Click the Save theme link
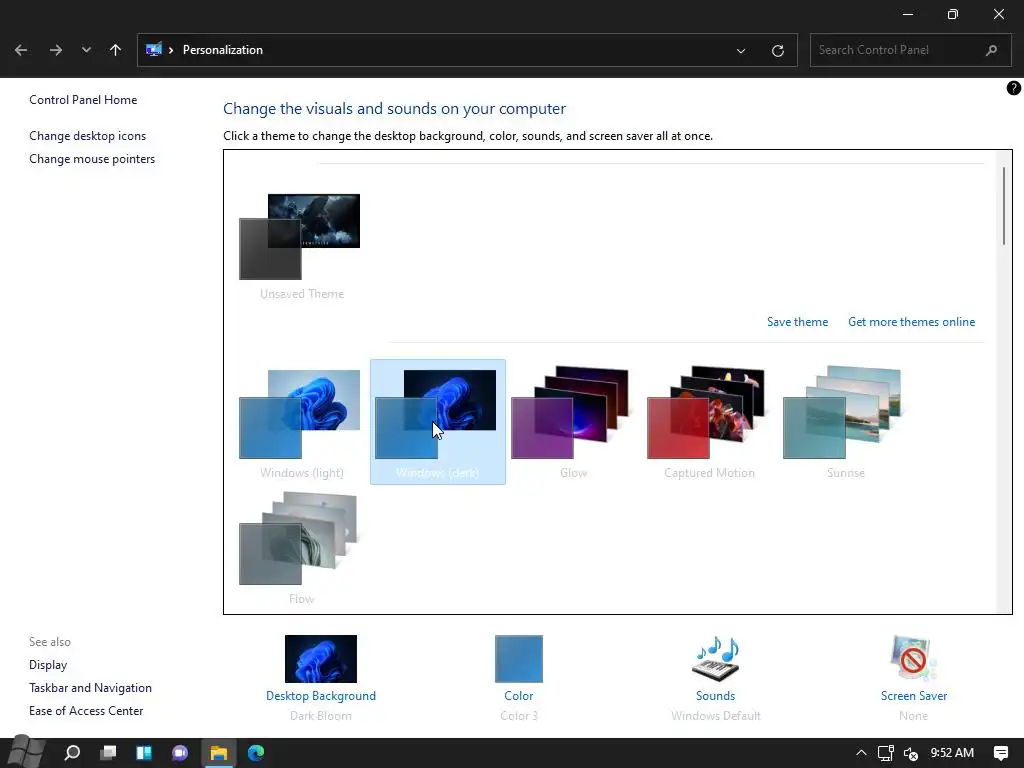The image size is (1024, 768). [x=797, y=322]
